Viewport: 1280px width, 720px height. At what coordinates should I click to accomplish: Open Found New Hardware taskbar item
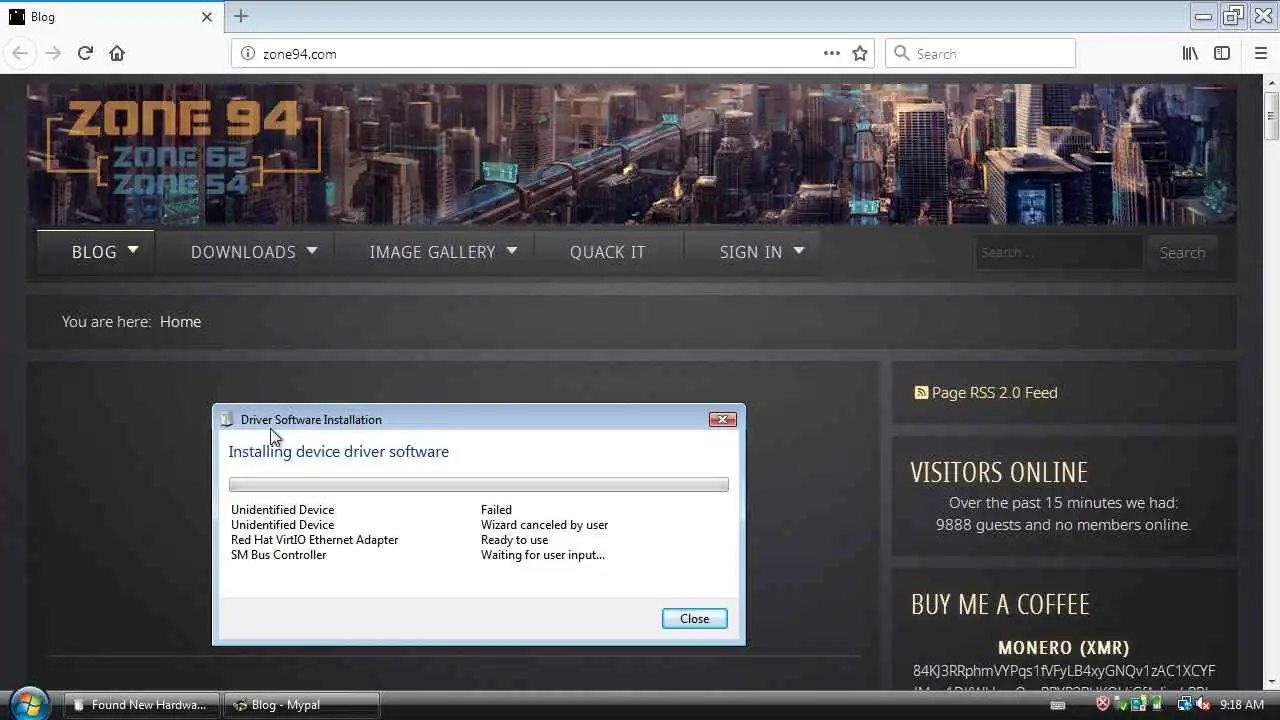[x=142, y=705]
